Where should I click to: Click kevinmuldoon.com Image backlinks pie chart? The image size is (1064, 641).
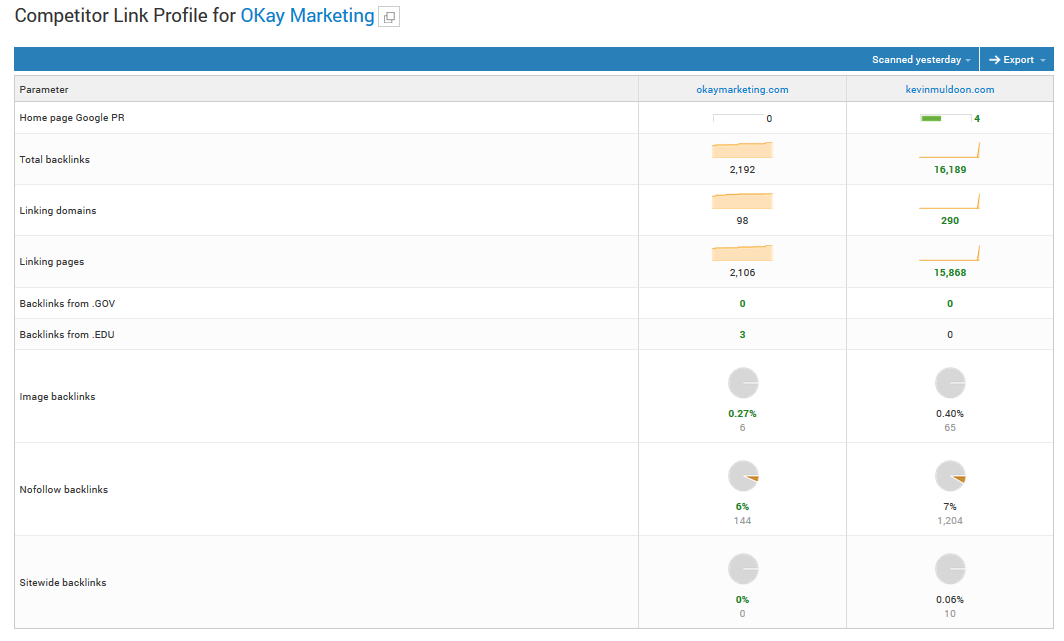point(950,383)
